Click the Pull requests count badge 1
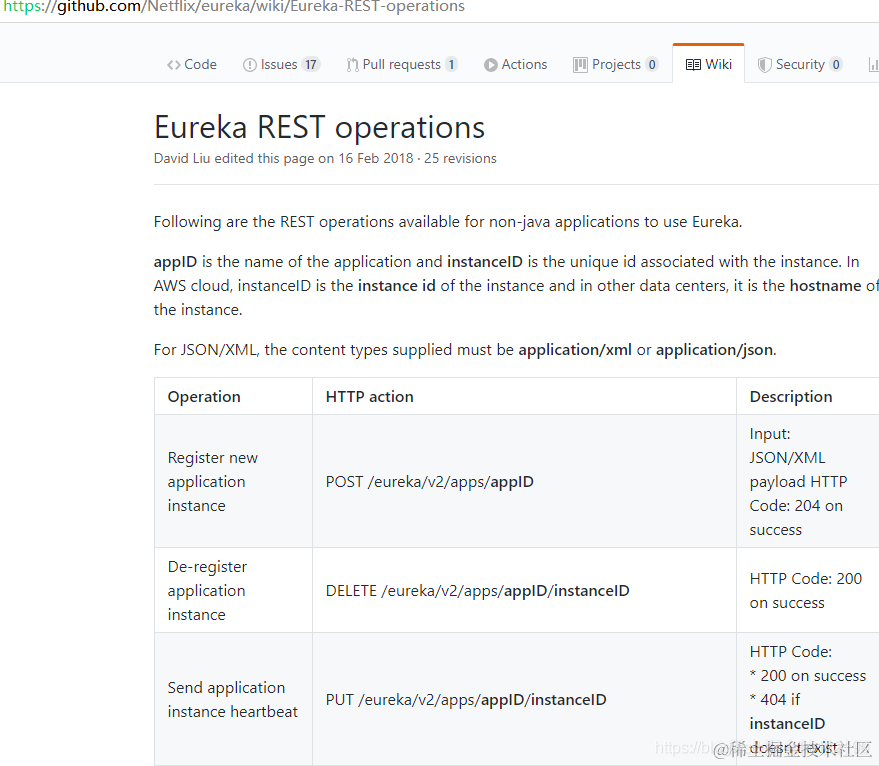Viewport: 879px width, 766px height. 451,64
